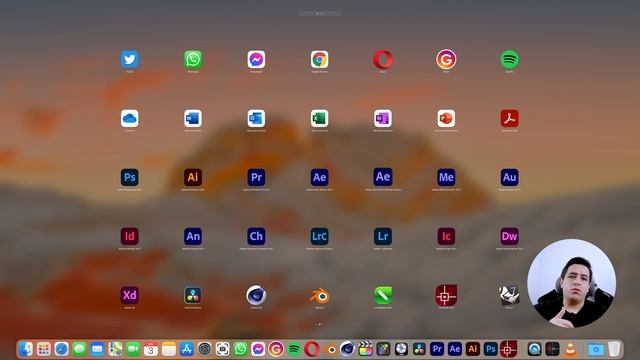Open System Preferences in the Dock
Screen dimensions: 640x360
[x=204, y=349]
